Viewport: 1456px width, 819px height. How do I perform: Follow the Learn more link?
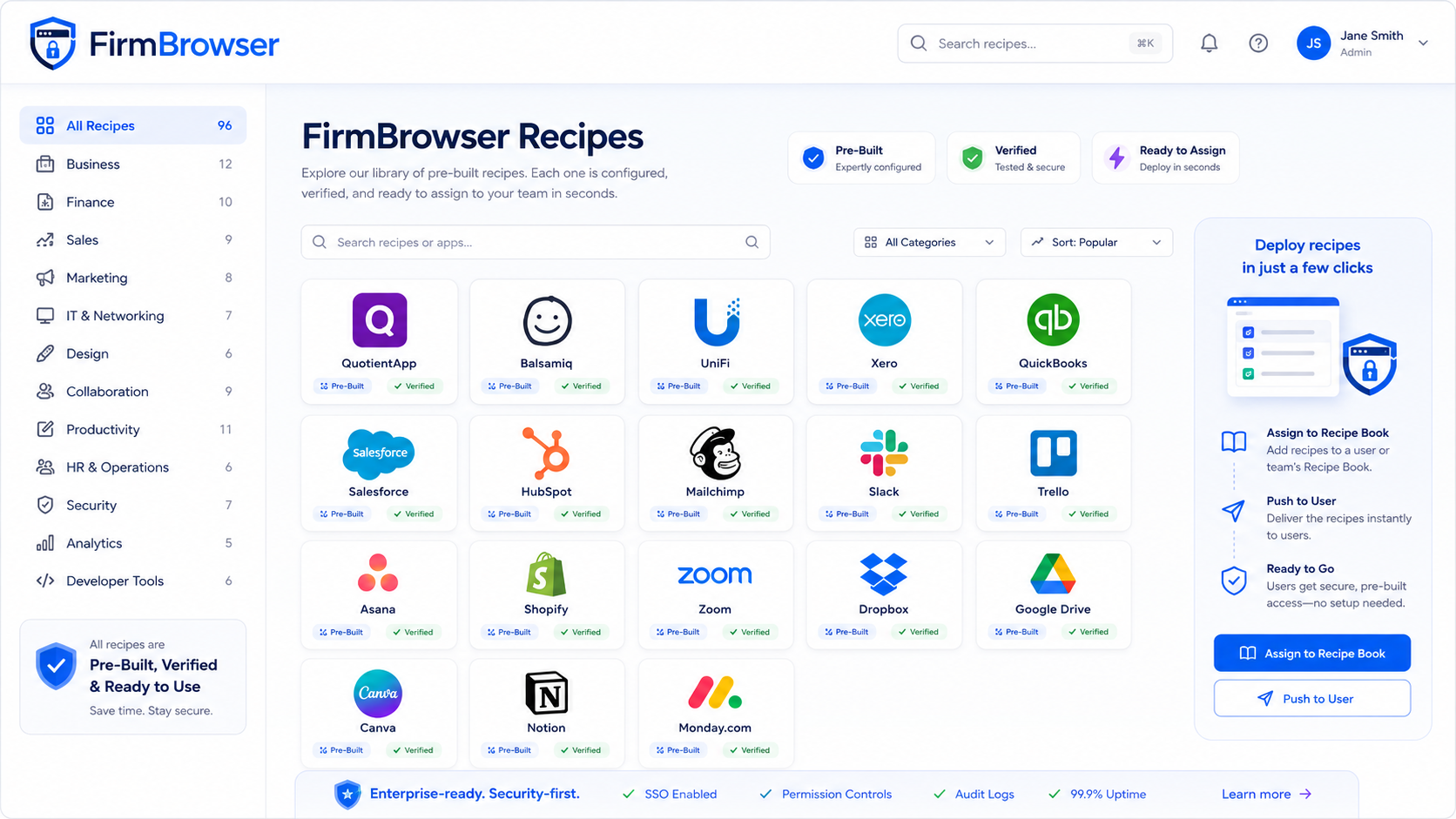coord(1266,794)
